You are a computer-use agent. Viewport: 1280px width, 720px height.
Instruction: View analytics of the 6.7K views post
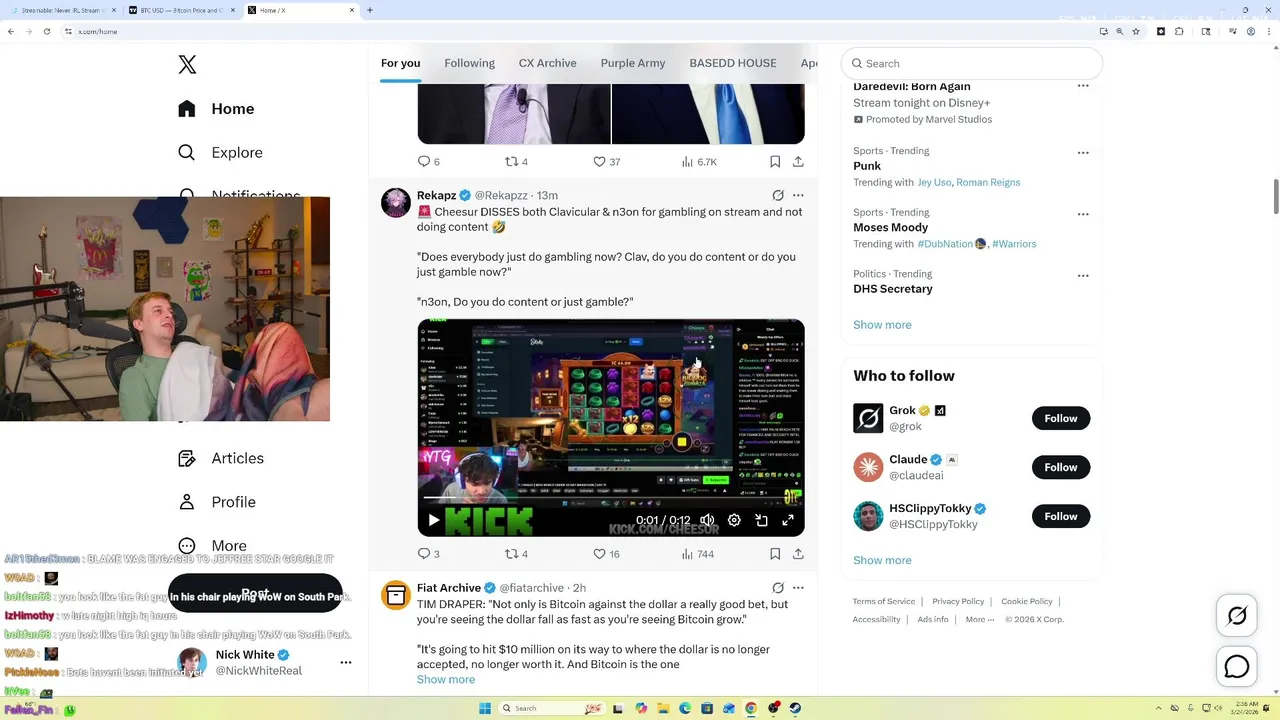point(699,161)
